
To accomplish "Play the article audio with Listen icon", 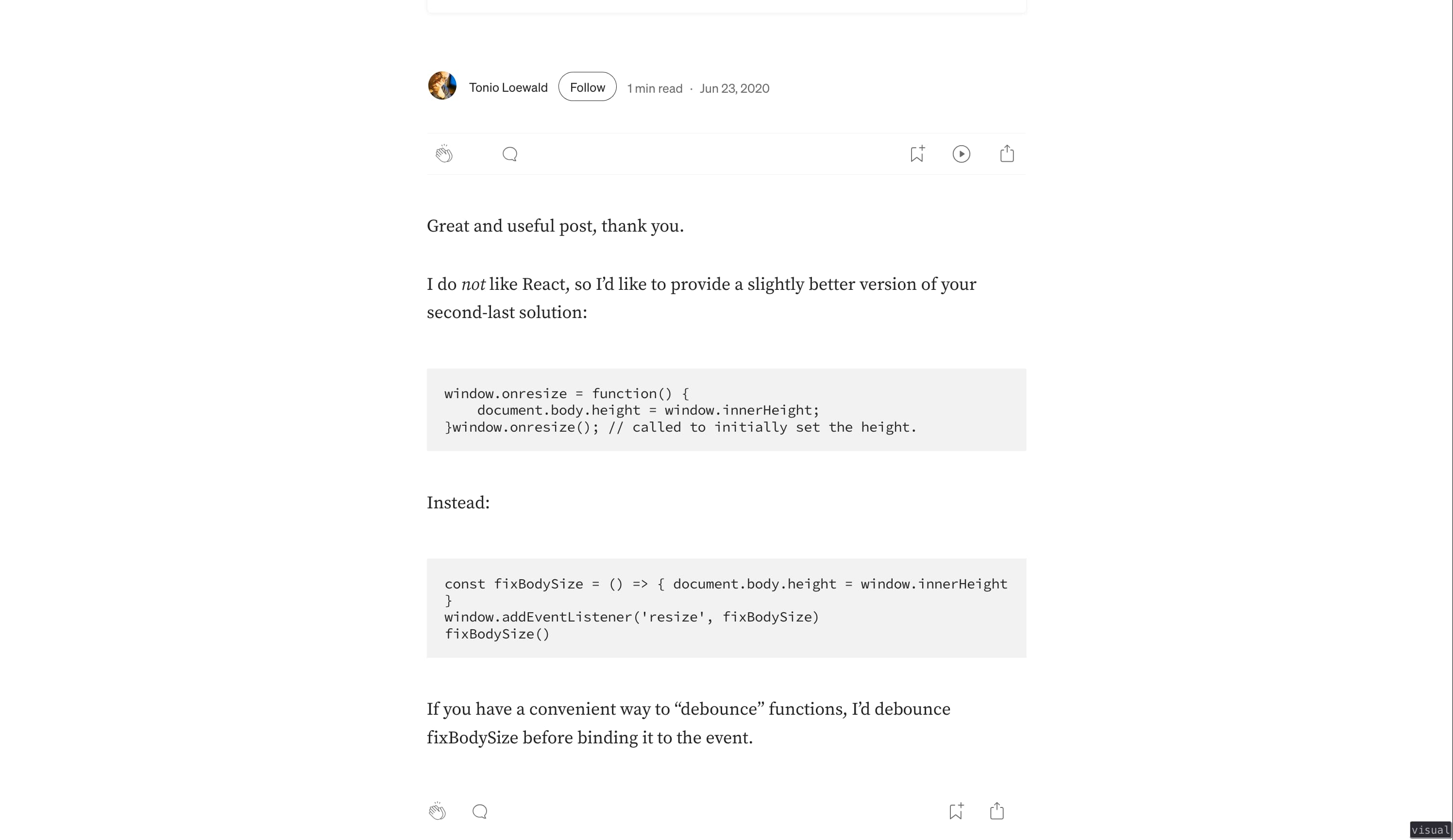I will 961,154.
